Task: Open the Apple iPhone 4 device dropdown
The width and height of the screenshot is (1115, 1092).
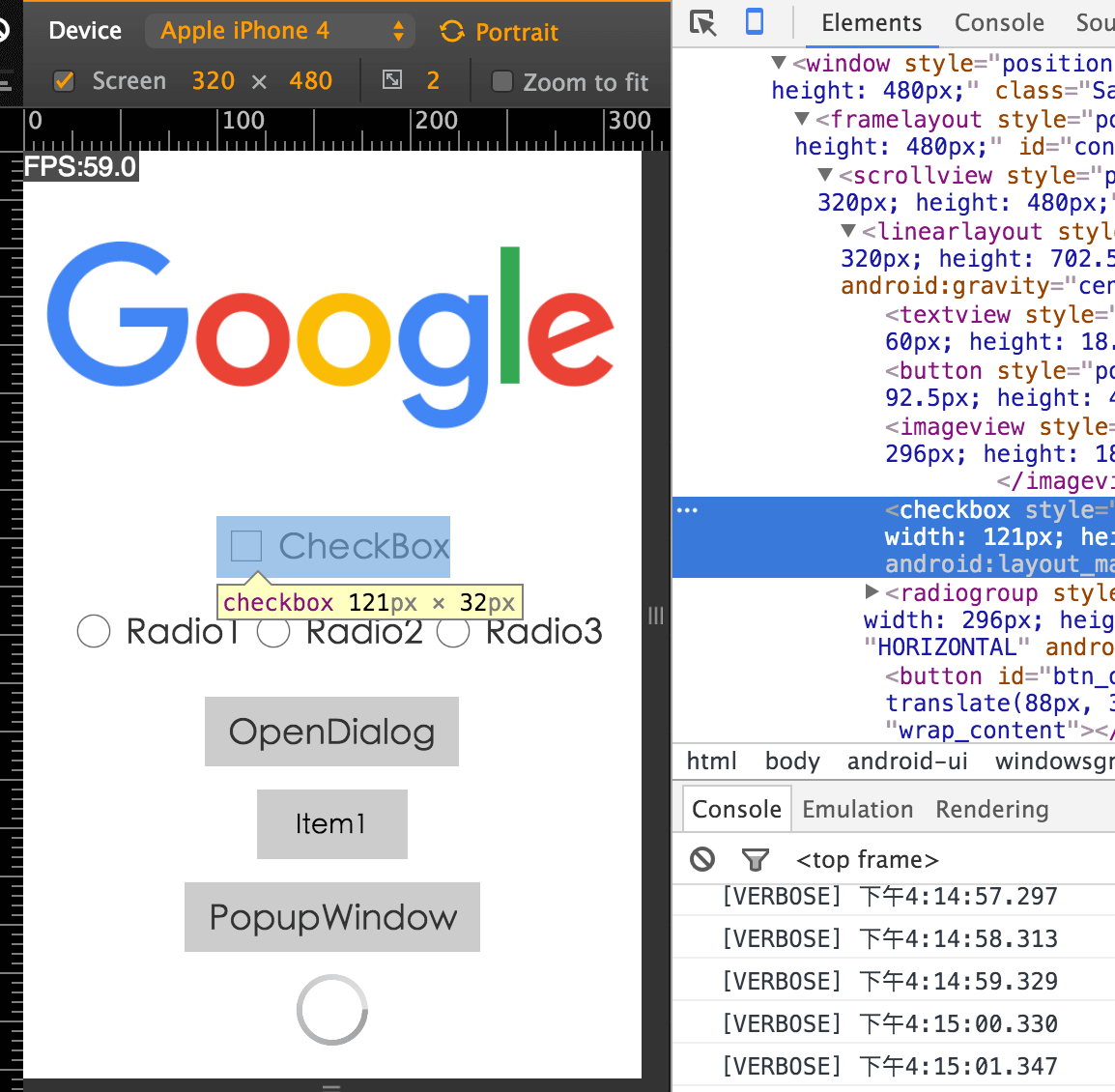Action: (281, 31)
